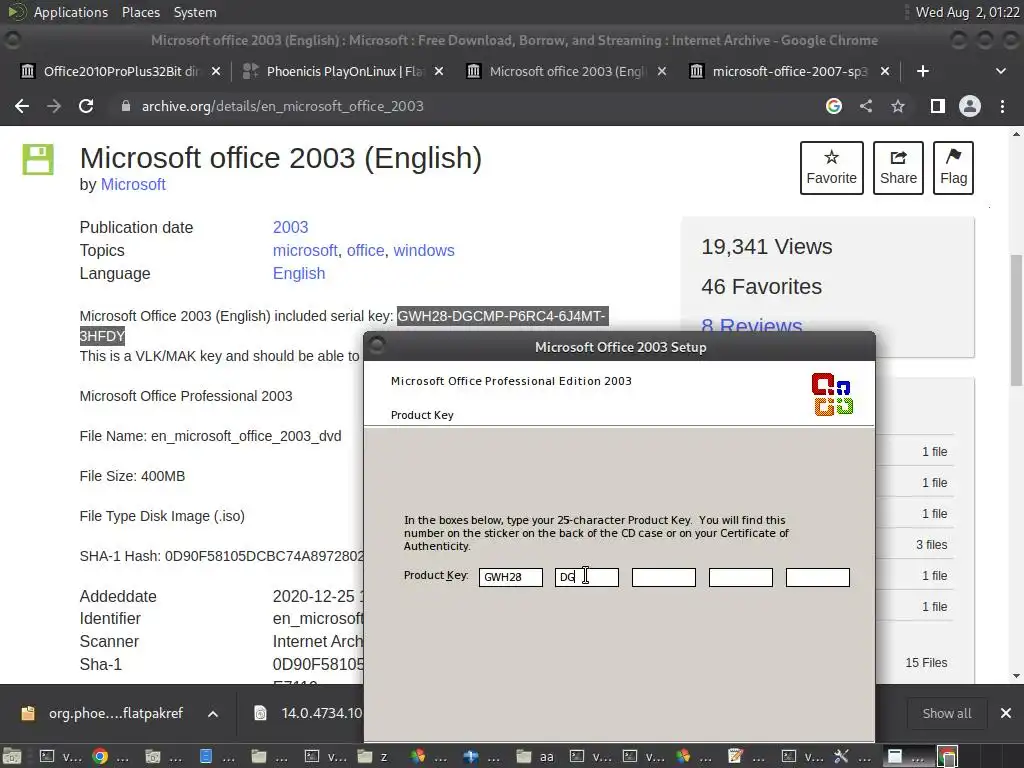Bookmark this page with the star
The image size is (1024, 768).
(x=898, y=106)
